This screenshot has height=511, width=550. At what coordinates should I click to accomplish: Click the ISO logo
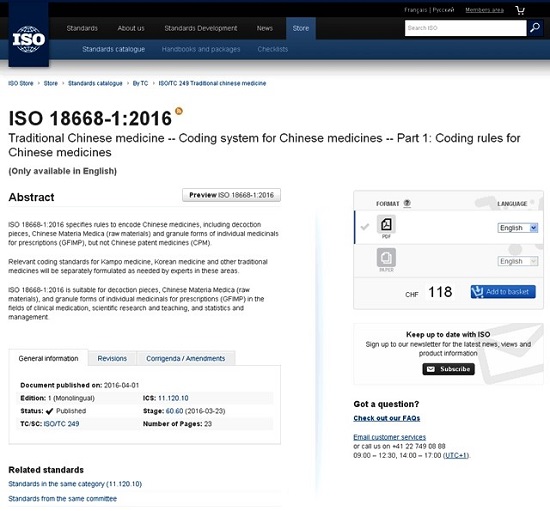tap(29, 39)
